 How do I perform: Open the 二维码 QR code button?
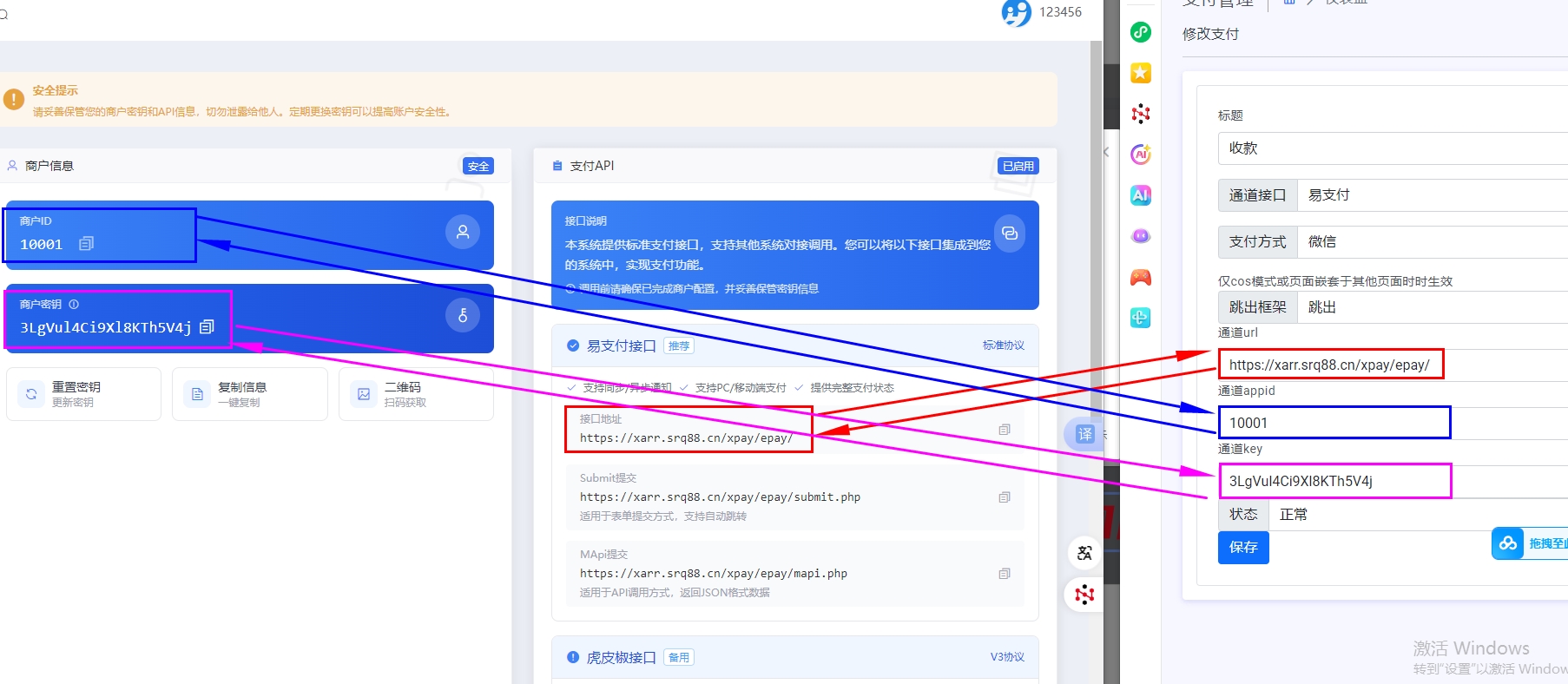[415, 394]
